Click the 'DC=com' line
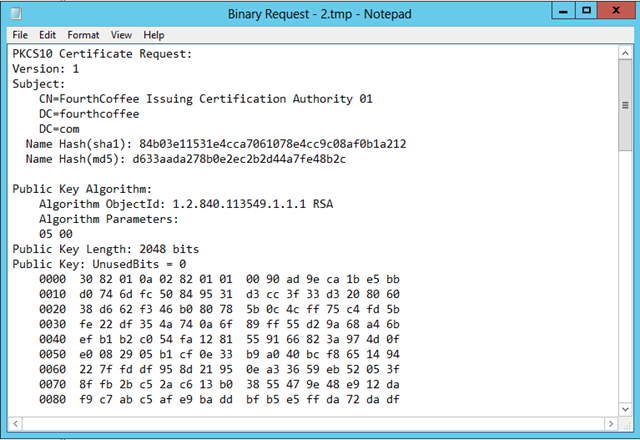This screenshot has width=640, height=440. (x=59, y=129)
